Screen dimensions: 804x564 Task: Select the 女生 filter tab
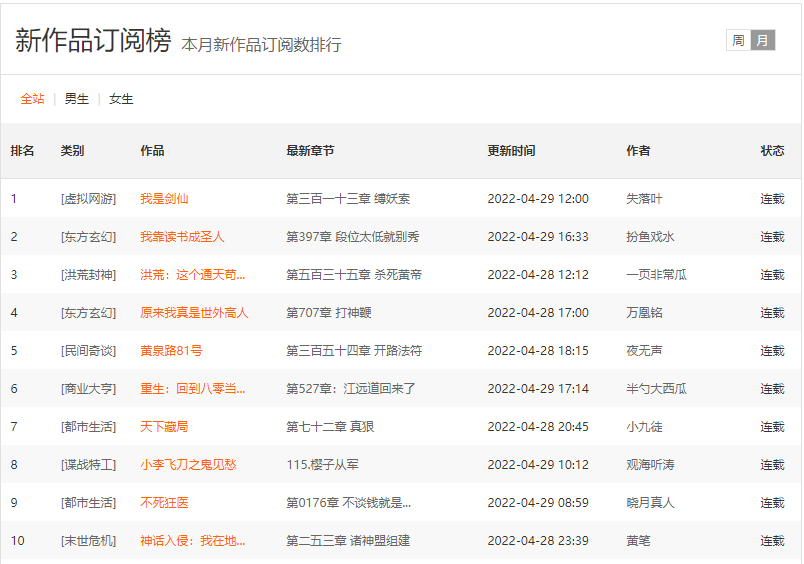[x=121, y=98]
